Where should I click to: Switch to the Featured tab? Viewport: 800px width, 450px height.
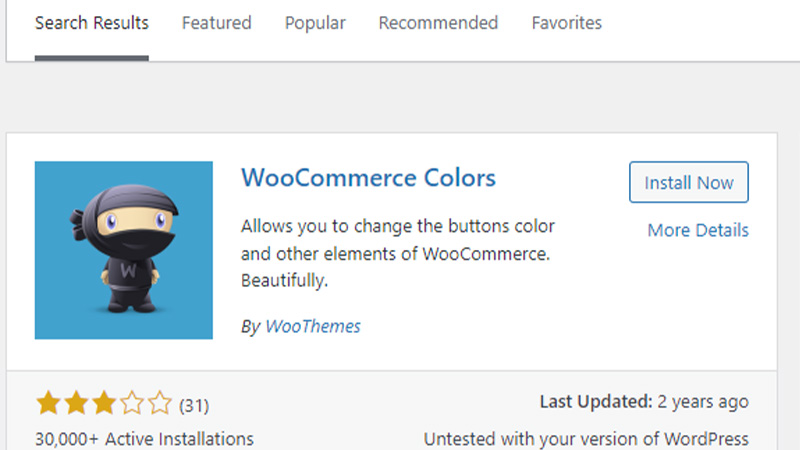click(x=217, y=23)
